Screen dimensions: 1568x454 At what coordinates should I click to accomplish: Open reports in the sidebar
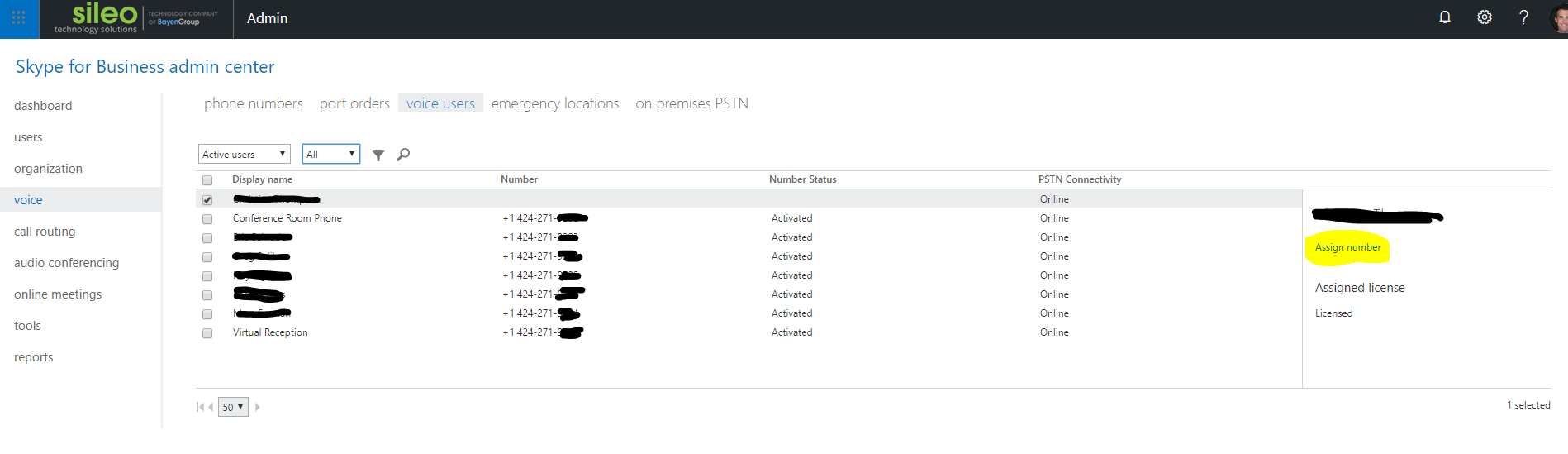point(33,357)
